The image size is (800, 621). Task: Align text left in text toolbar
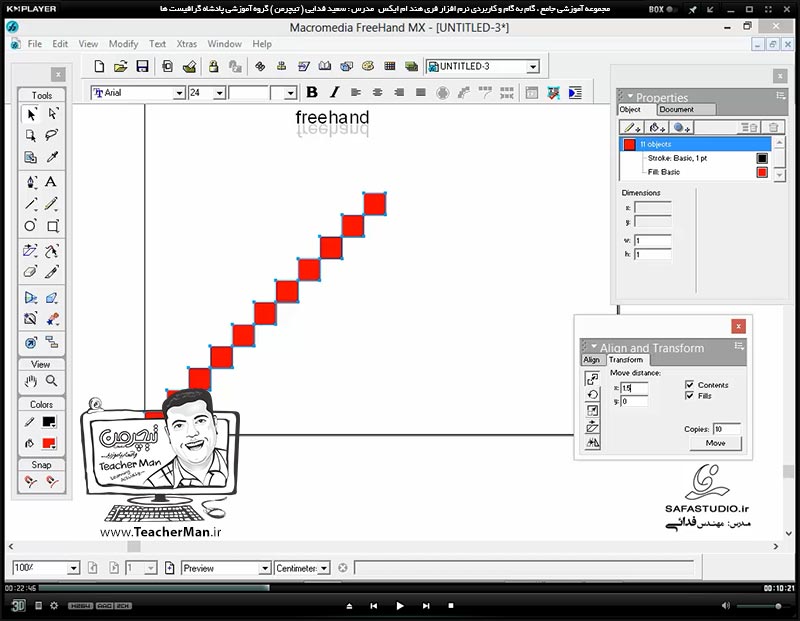[x=356, y=92]
